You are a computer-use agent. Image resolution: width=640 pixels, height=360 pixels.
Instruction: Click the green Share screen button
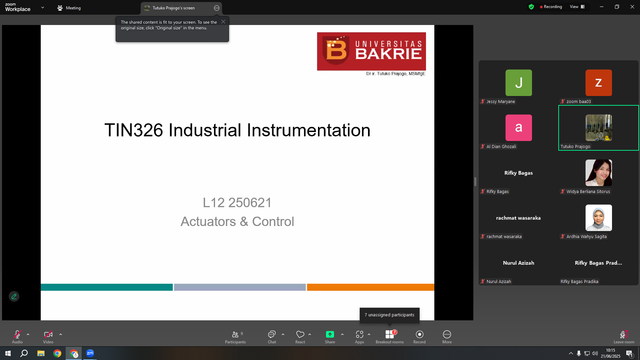[330, 334]
